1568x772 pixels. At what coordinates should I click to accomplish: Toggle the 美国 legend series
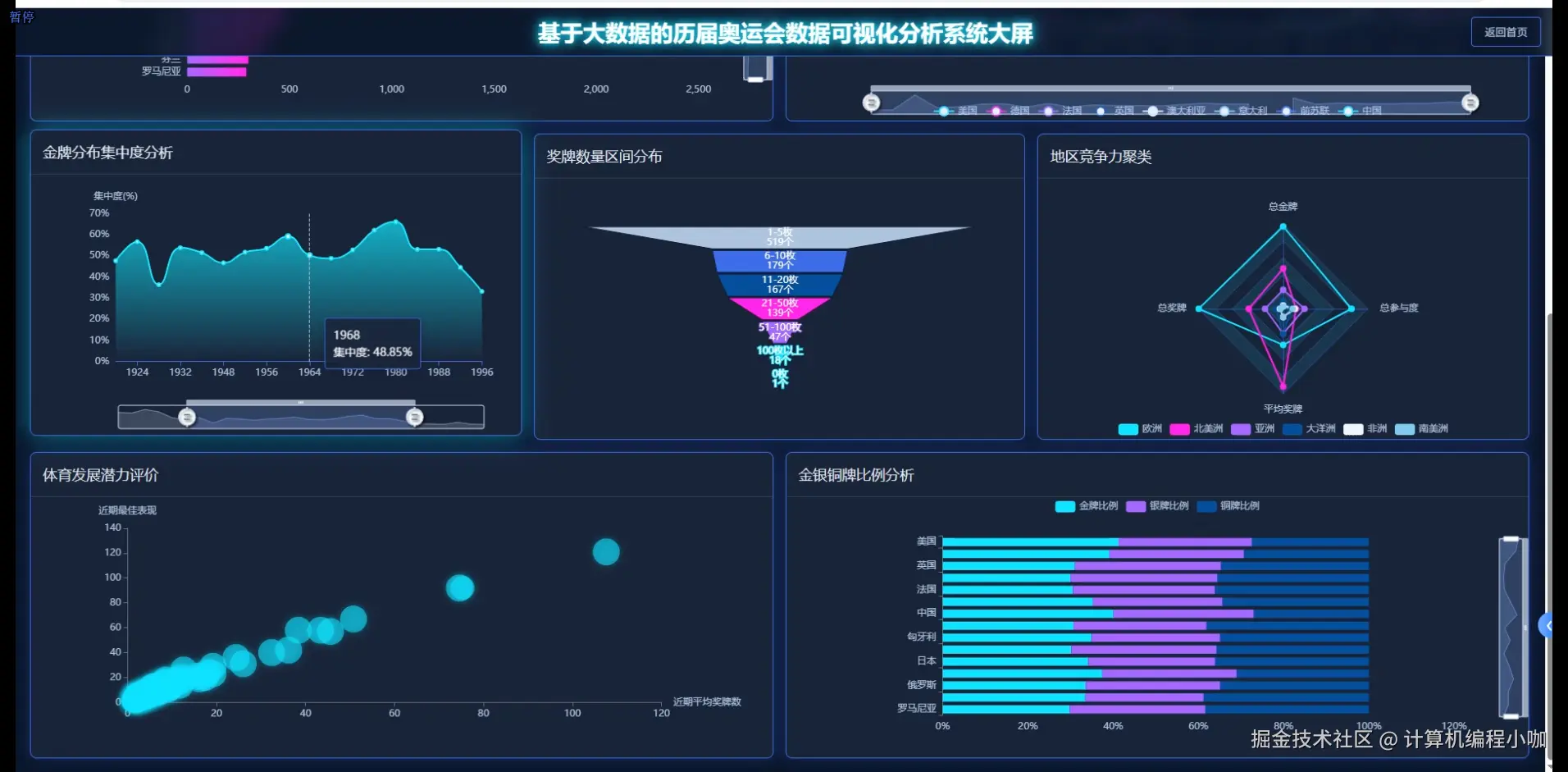(956, 110)
